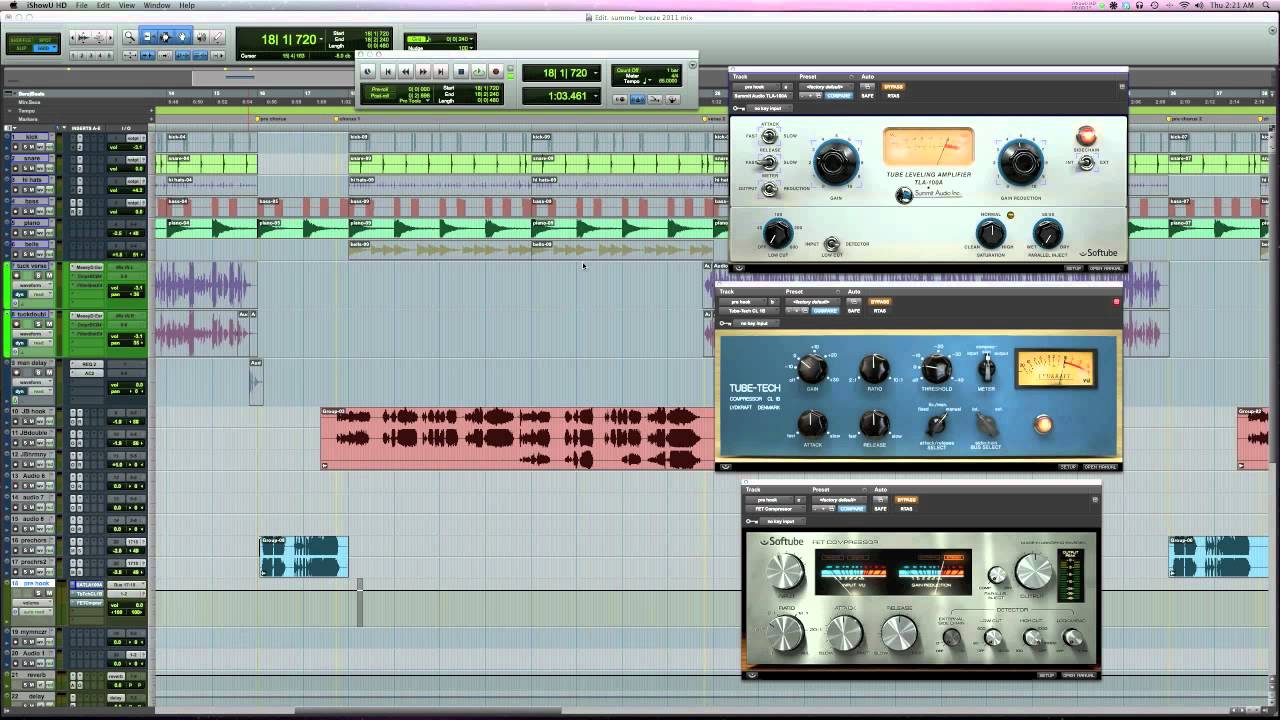Select the Trim tool
This screenshot has height=720, width=1280.
[x=147, y=37]
